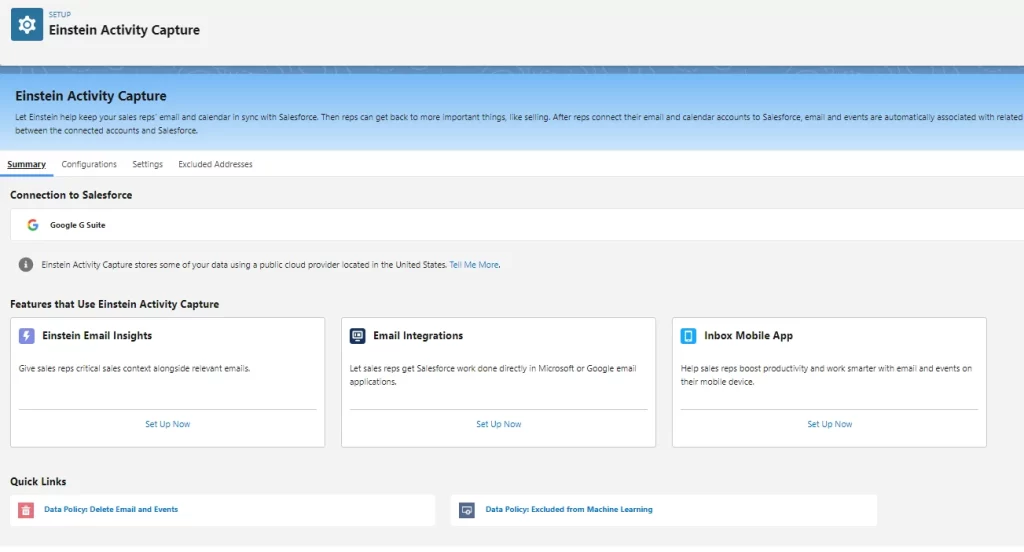
Task: Click the Email Integrations card icon
Action: 357,336
